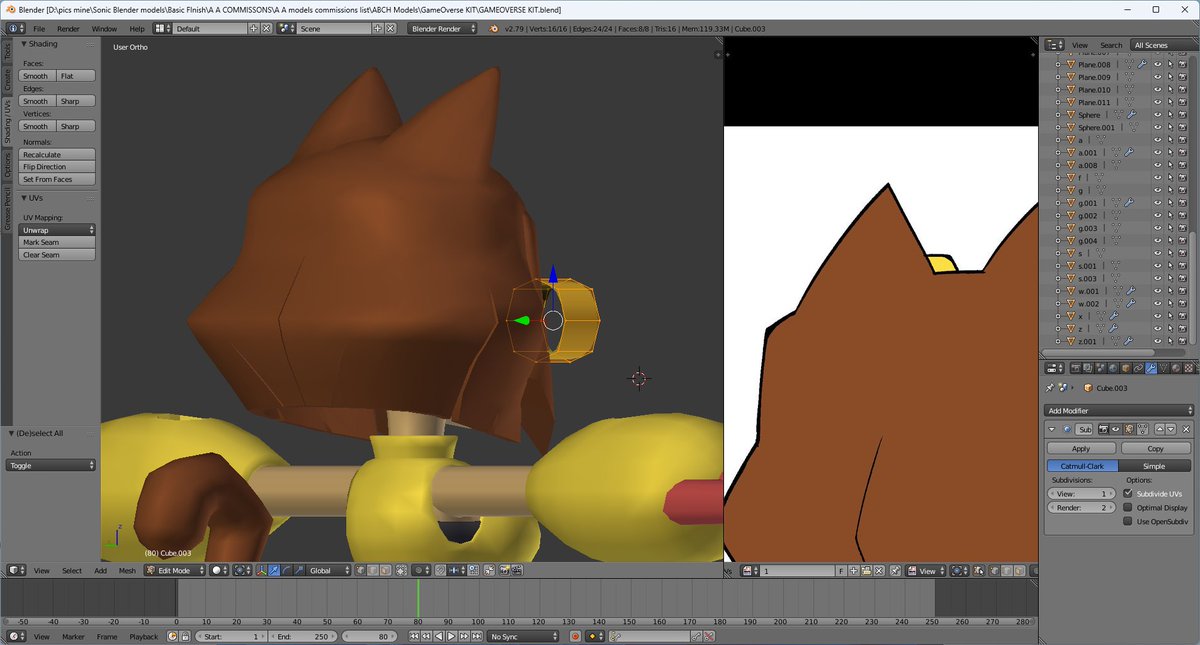Click Apply on the Subsurf modifier

(1081, 448)
